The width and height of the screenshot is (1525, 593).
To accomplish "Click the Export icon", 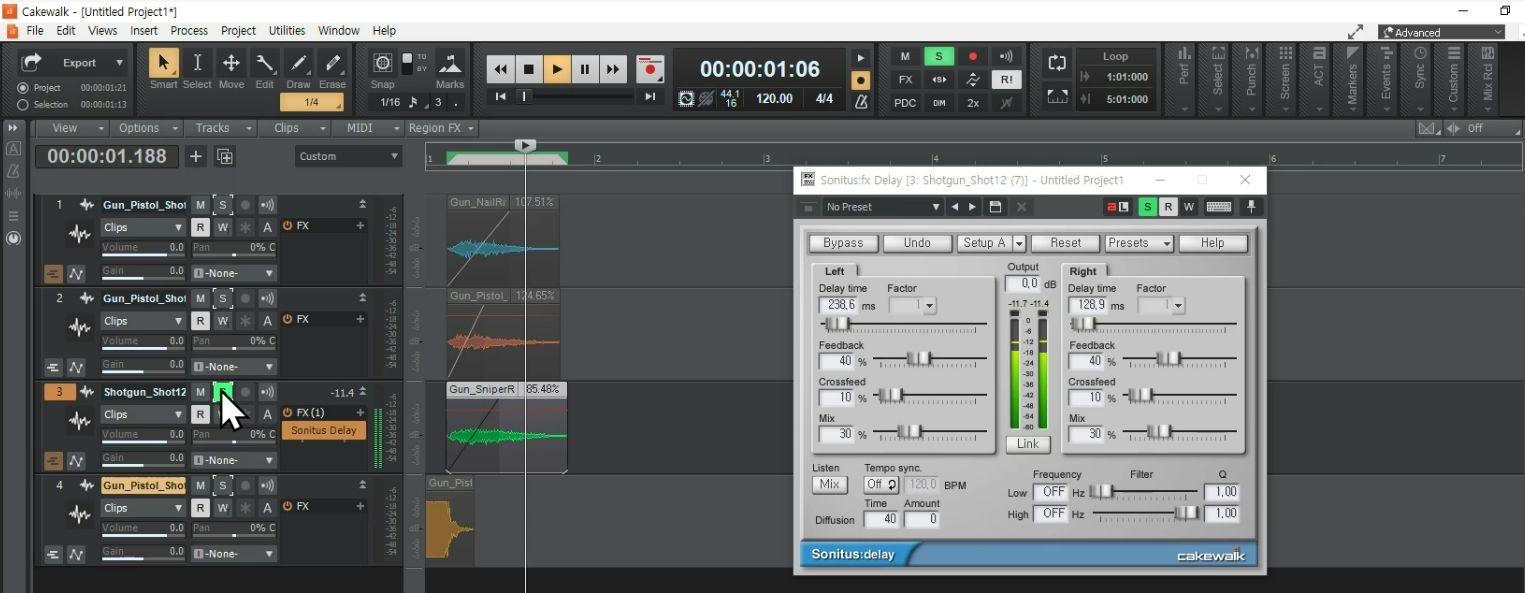I will (x=32, y=62).
